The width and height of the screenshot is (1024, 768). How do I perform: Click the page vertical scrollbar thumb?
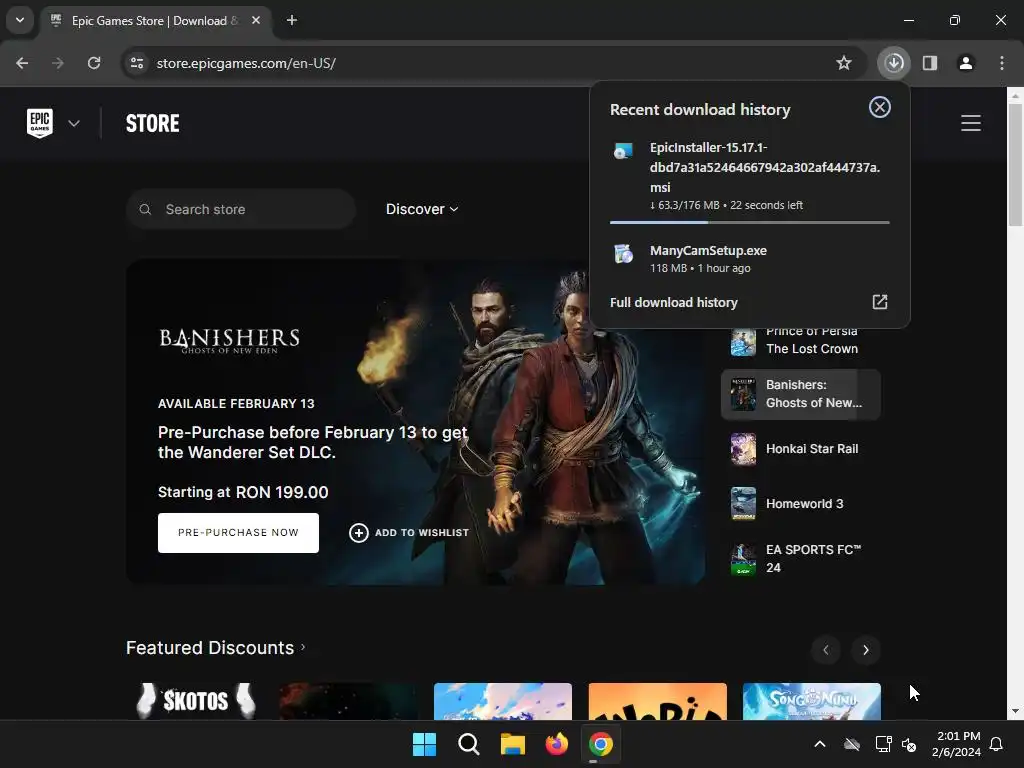tap(1016, 165)
